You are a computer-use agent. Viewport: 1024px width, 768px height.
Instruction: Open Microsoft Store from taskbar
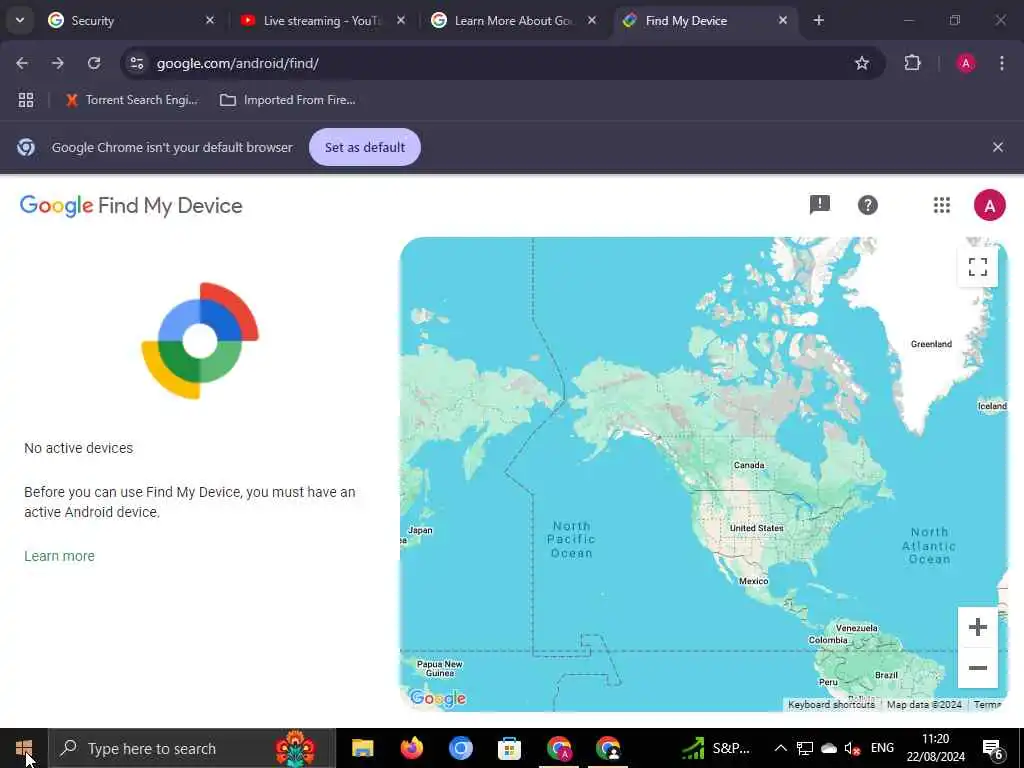pos(509,748)
